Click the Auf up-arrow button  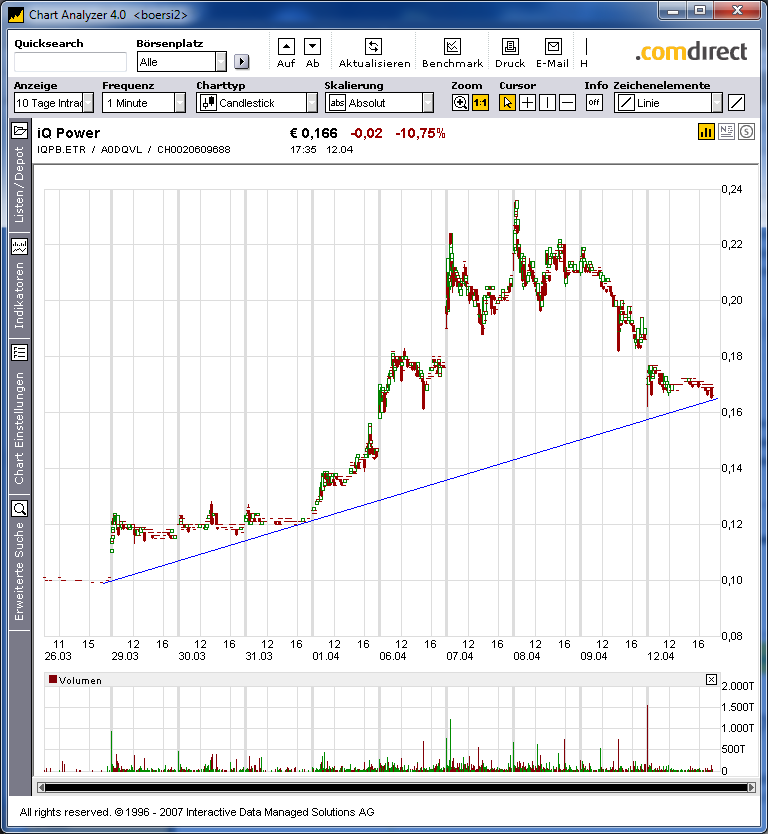[x=286, y=46]
